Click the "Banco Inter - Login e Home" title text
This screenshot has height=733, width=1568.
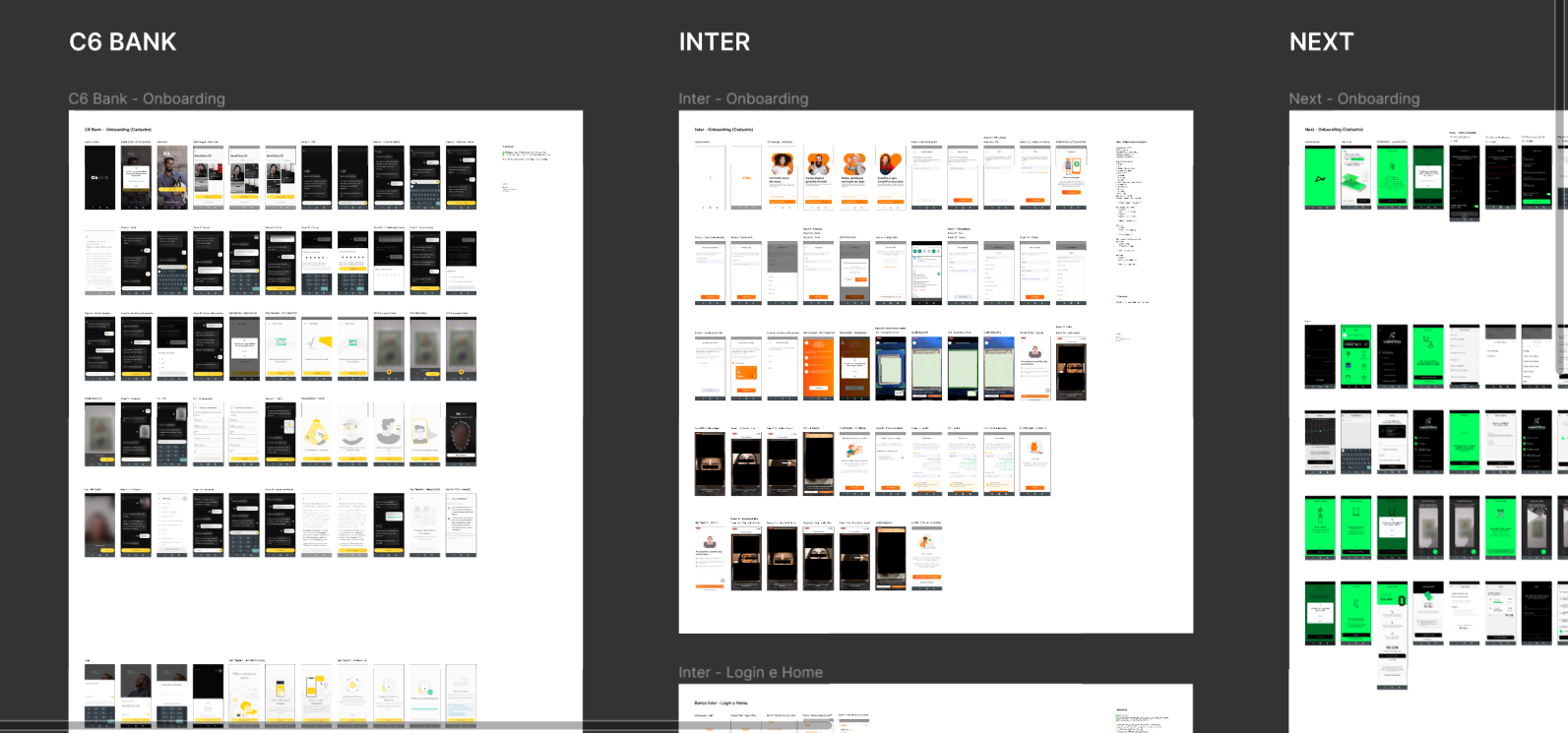point(721,702)
